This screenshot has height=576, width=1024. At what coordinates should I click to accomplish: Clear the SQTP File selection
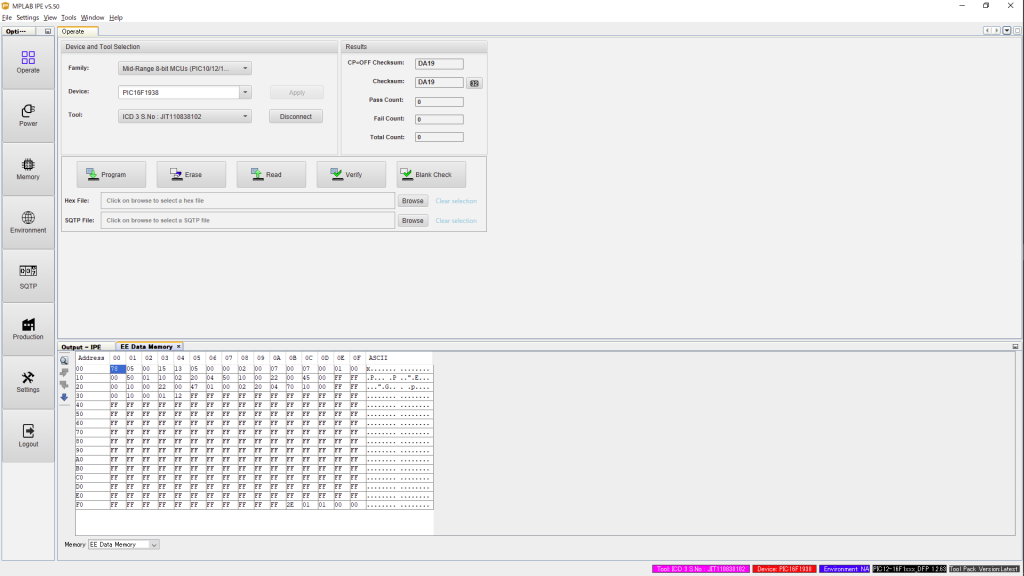(x=456, y=221)
